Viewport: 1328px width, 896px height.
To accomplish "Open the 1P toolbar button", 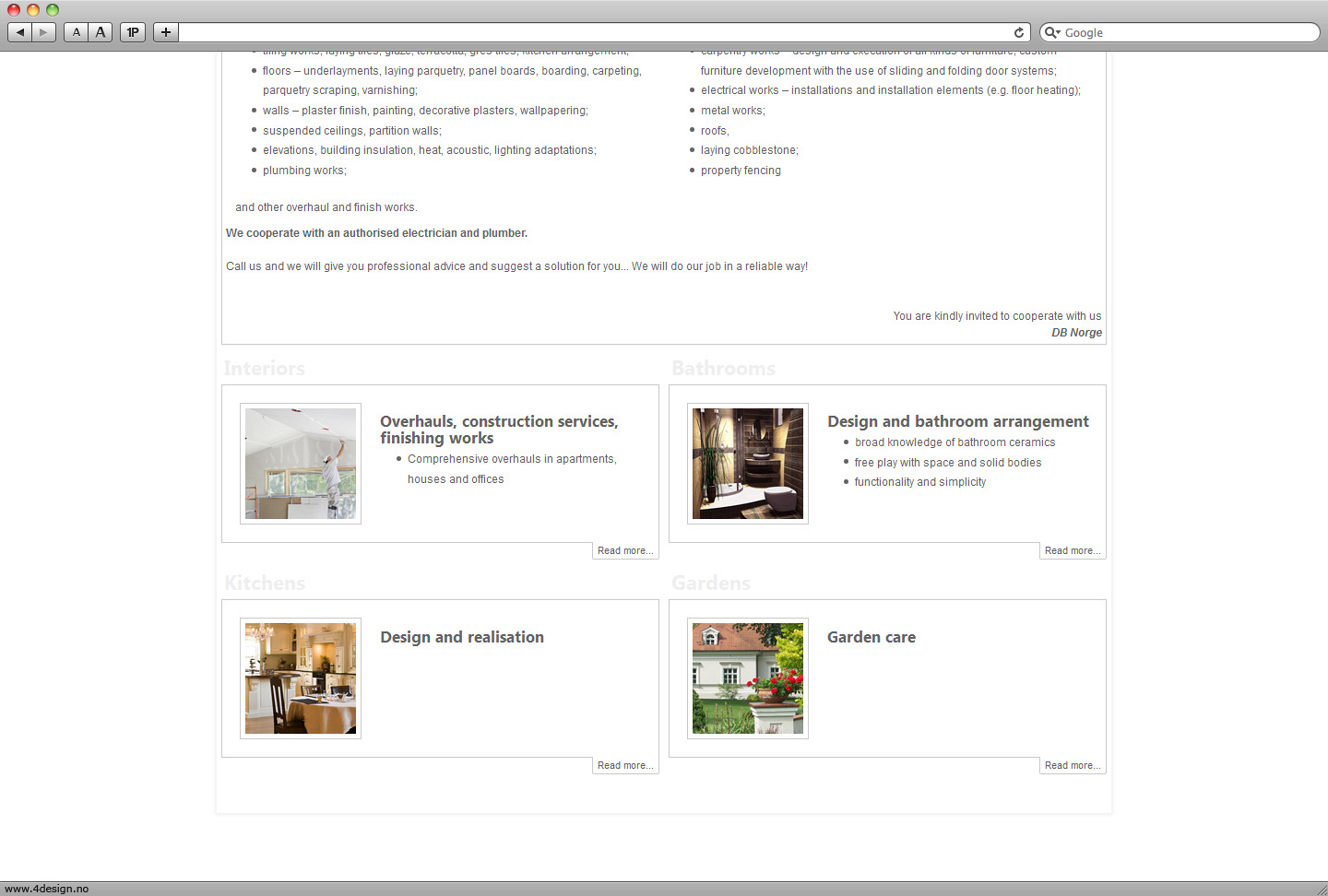I will point(133,32).
